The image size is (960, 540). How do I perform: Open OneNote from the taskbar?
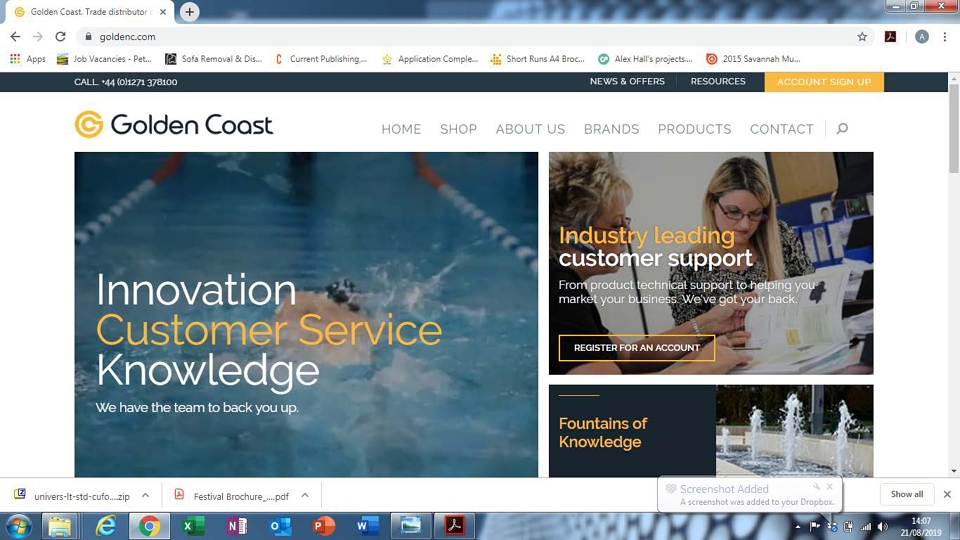pyautogui.click(x=236, y=526)
